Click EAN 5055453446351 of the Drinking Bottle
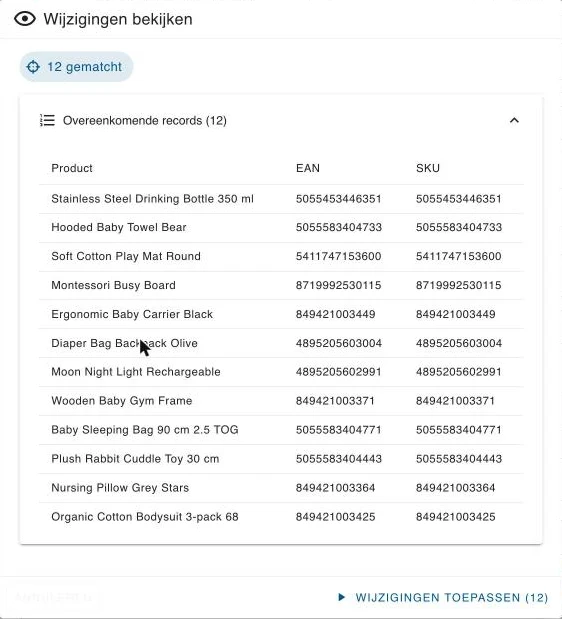 (339, 199)
